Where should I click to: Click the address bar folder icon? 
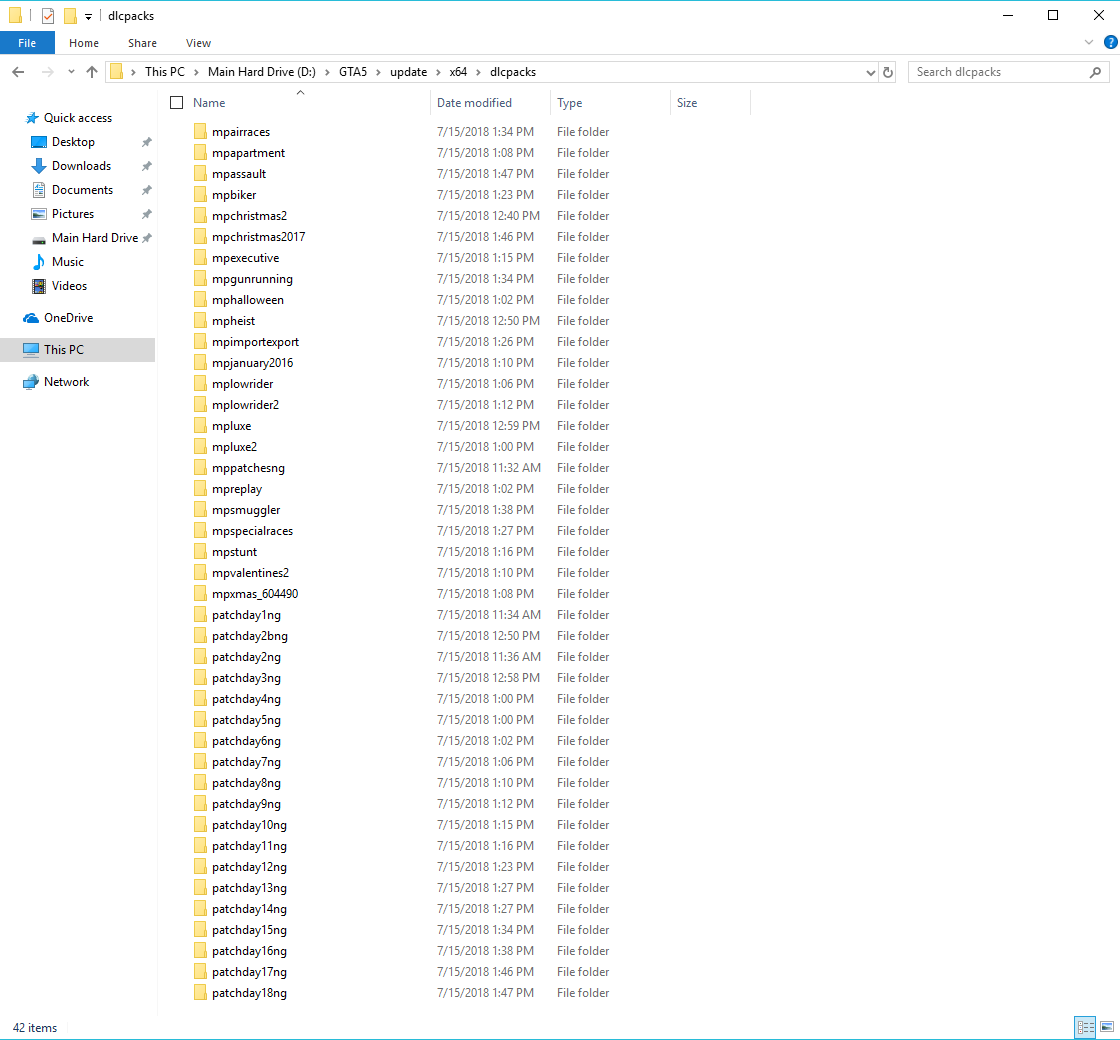(116, 72)
